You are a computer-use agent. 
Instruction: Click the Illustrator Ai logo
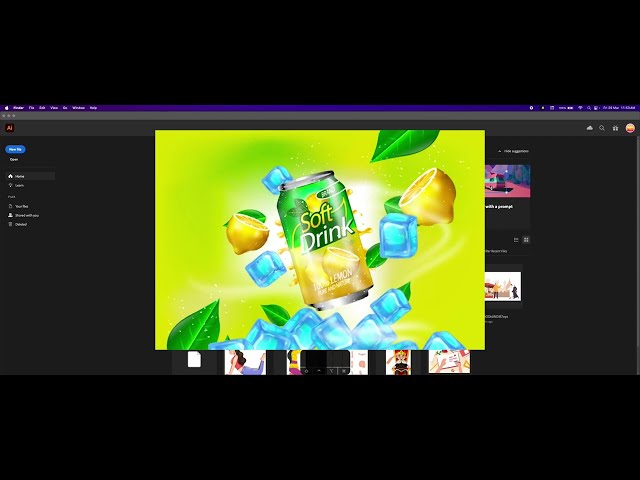click(x=9, y=128)
